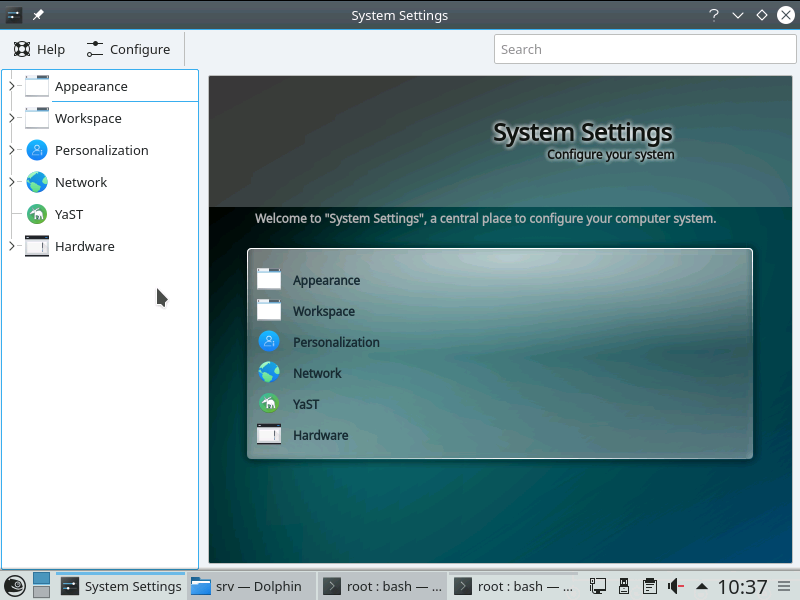800x600 pixels.
Task: Click the Personalization icon in the welcome panel
Action: (269, 341)
